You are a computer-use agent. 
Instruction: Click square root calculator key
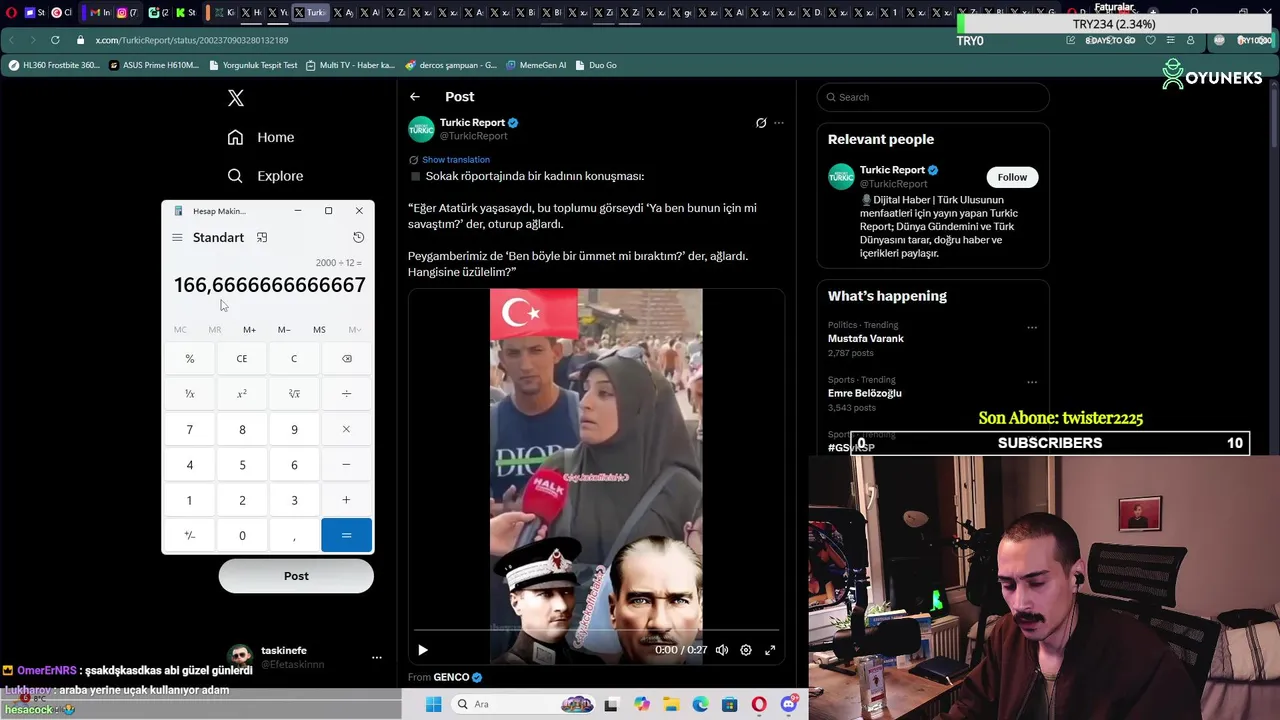[294, 394]
